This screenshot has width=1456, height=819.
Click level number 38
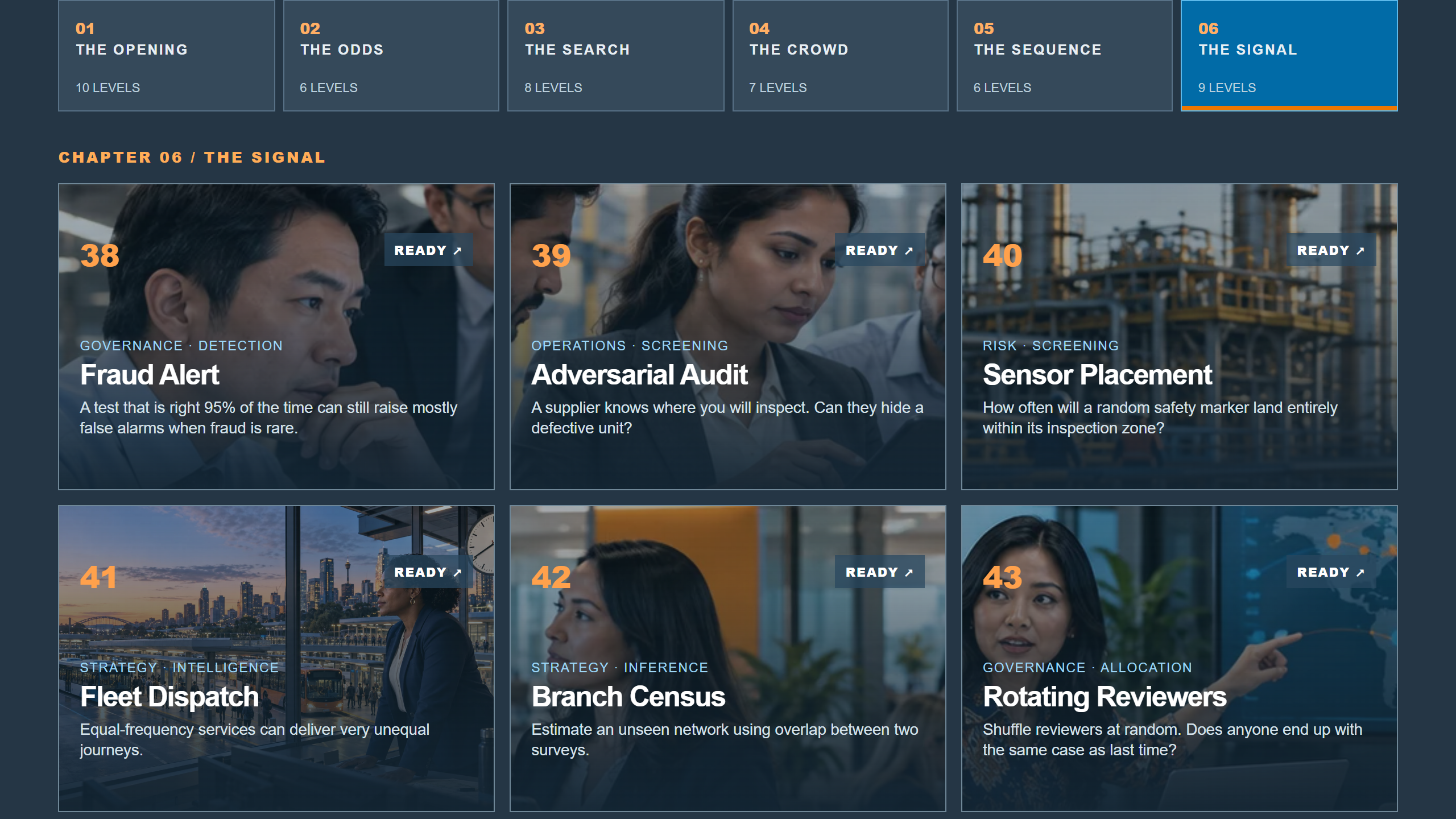click(100, 255)
